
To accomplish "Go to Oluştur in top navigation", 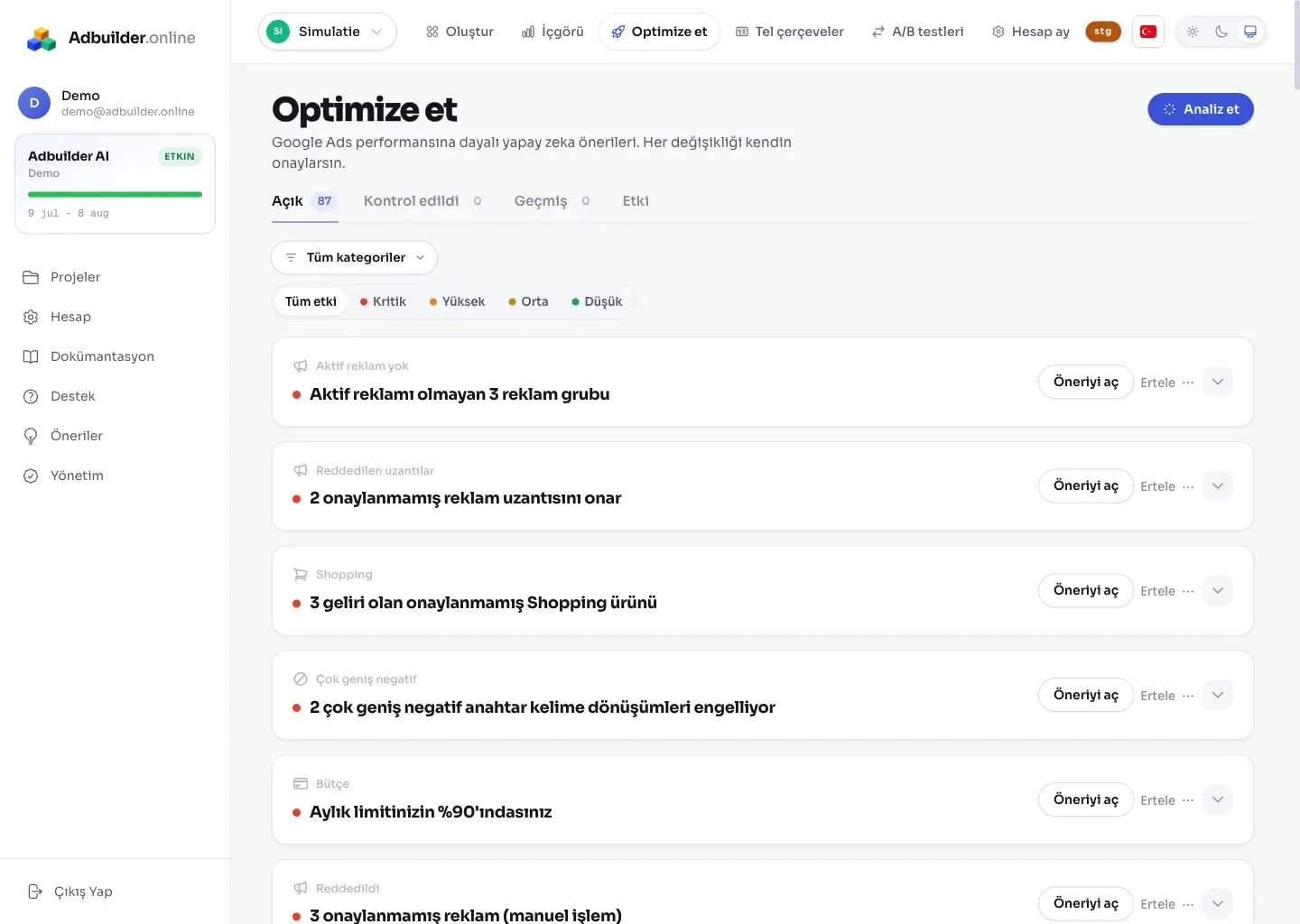I will point(460,32).
